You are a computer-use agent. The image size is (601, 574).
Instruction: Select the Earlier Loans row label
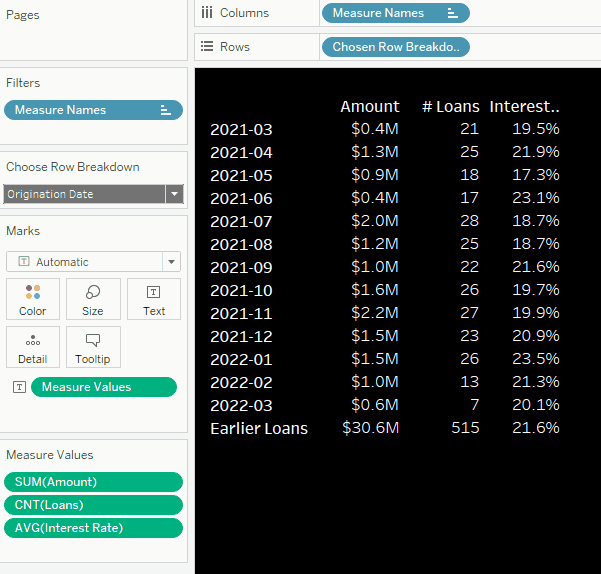click(x=259, y=428)
